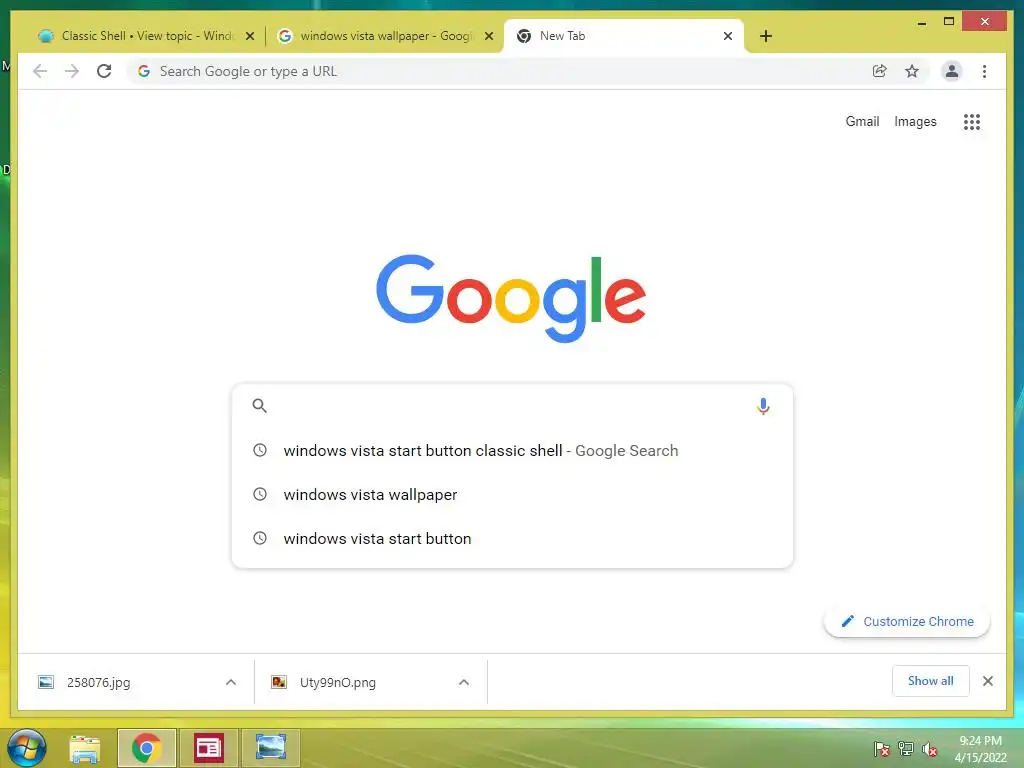Choose the windows vista wallpaper suggestion
Screen dimensions: 1024x768
coord(512,494)
